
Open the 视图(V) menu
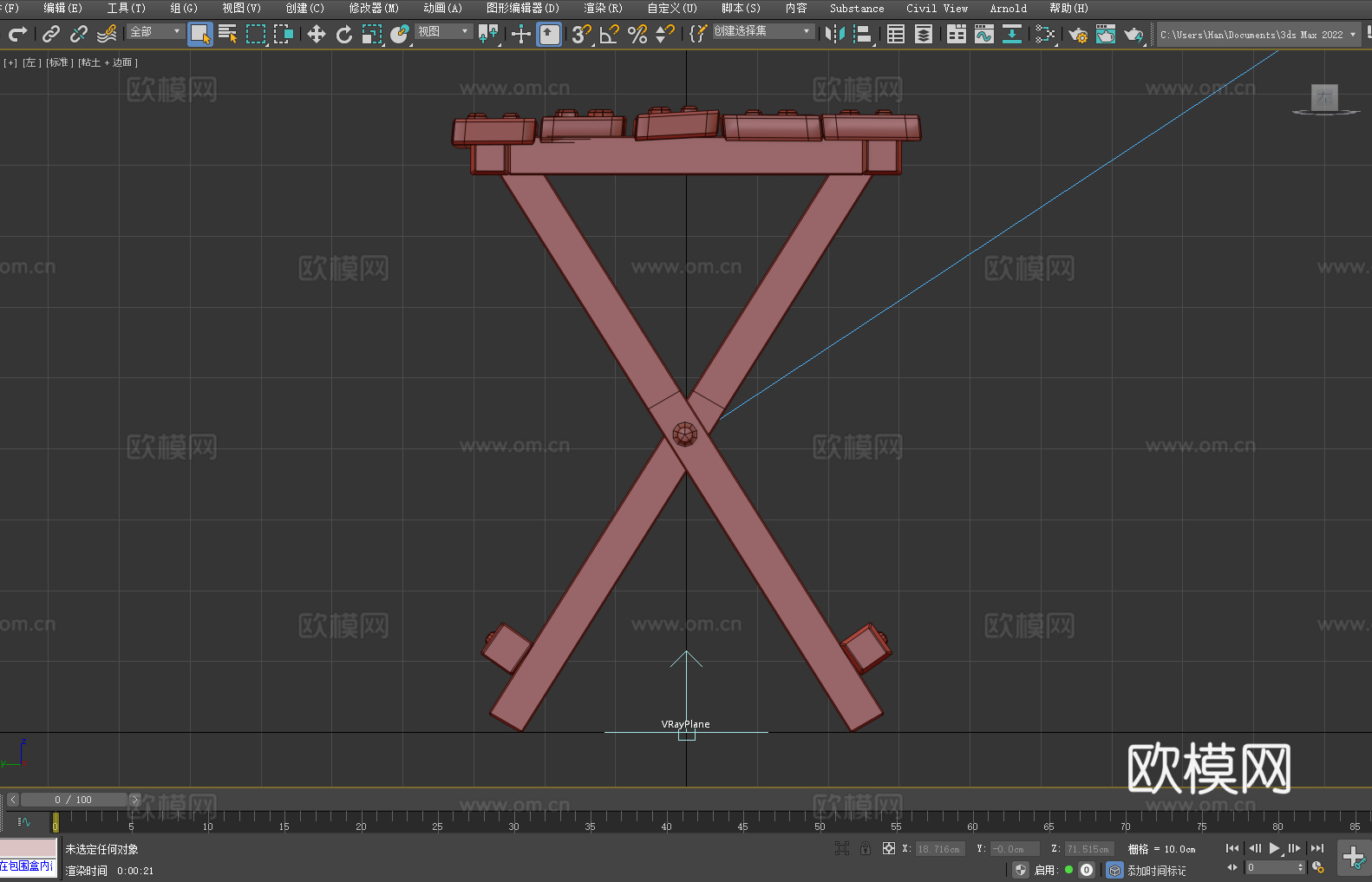pos(241,8)
